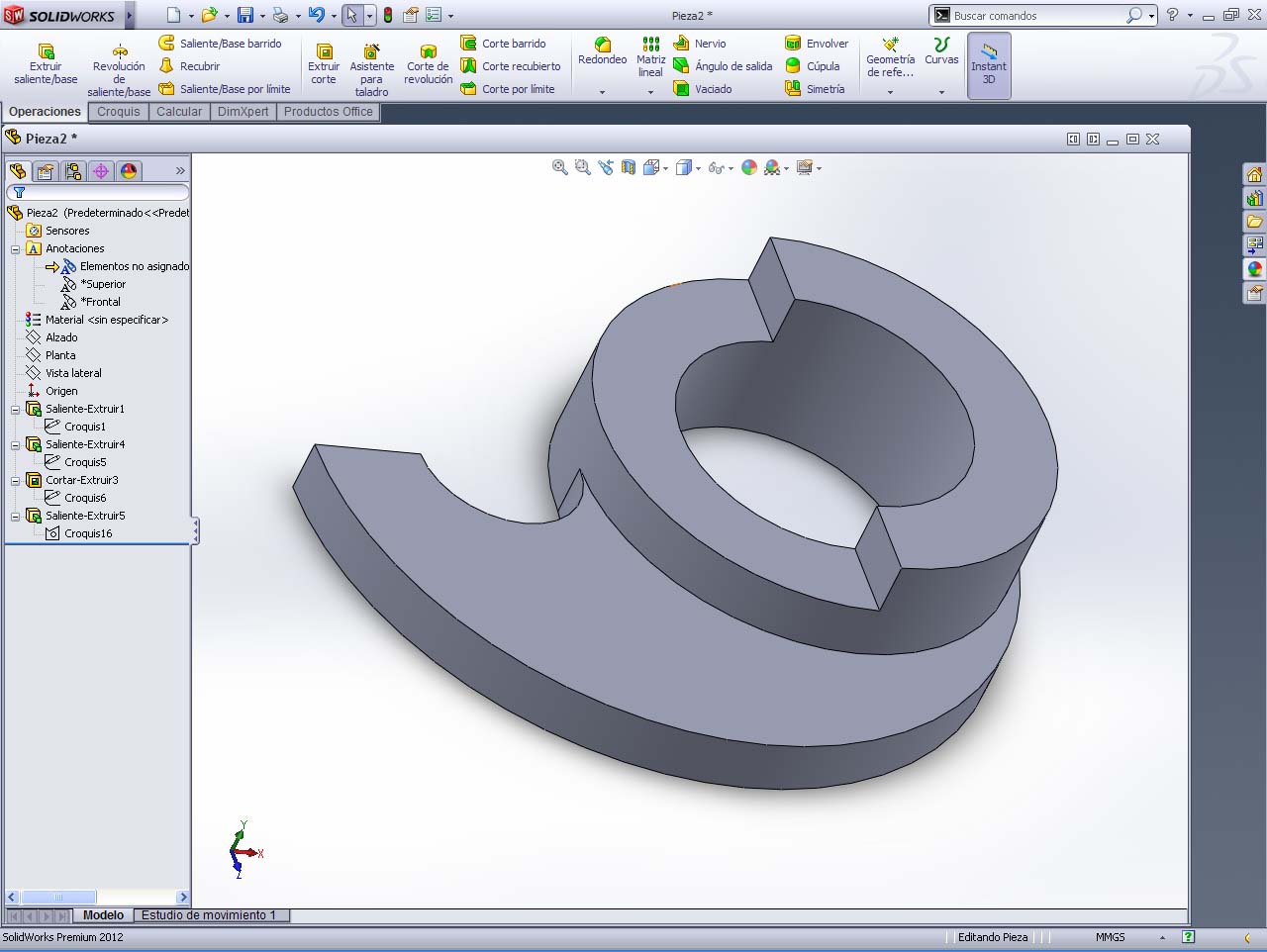Apply the Simetría mirror tool
This screenshot has width=1267, height=952.
pyautogui.click(x=815, y=89)
